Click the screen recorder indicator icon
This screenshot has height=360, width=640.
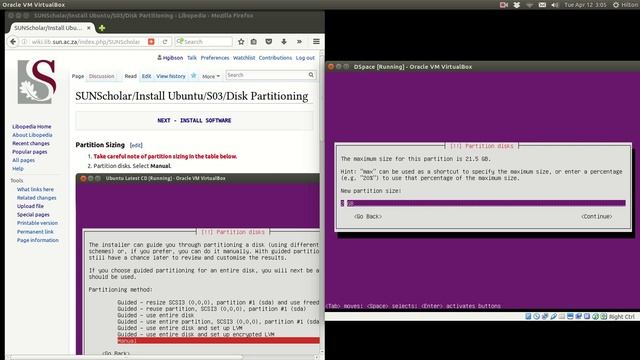504,5
